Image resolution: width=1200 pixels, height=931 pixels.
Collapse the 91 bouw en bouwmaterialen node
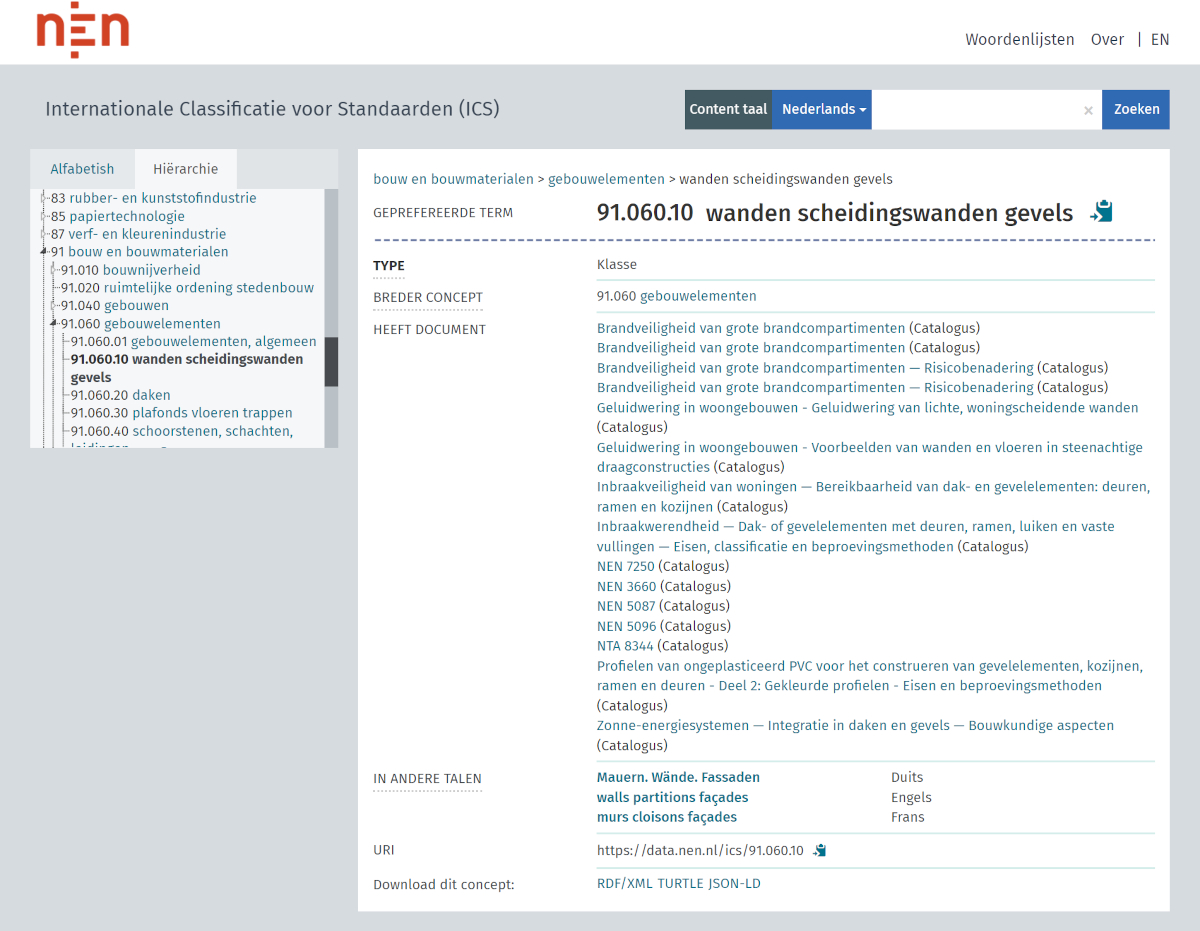tap(45, 252)
